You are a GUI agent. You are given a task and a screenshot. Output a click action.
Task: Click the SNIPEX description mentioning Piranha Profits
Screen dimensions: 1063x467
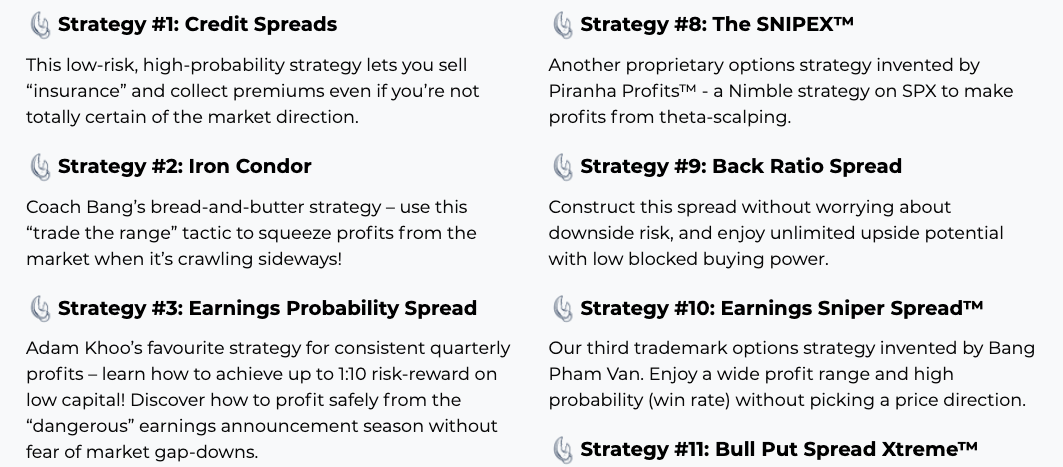coord(781,91)
